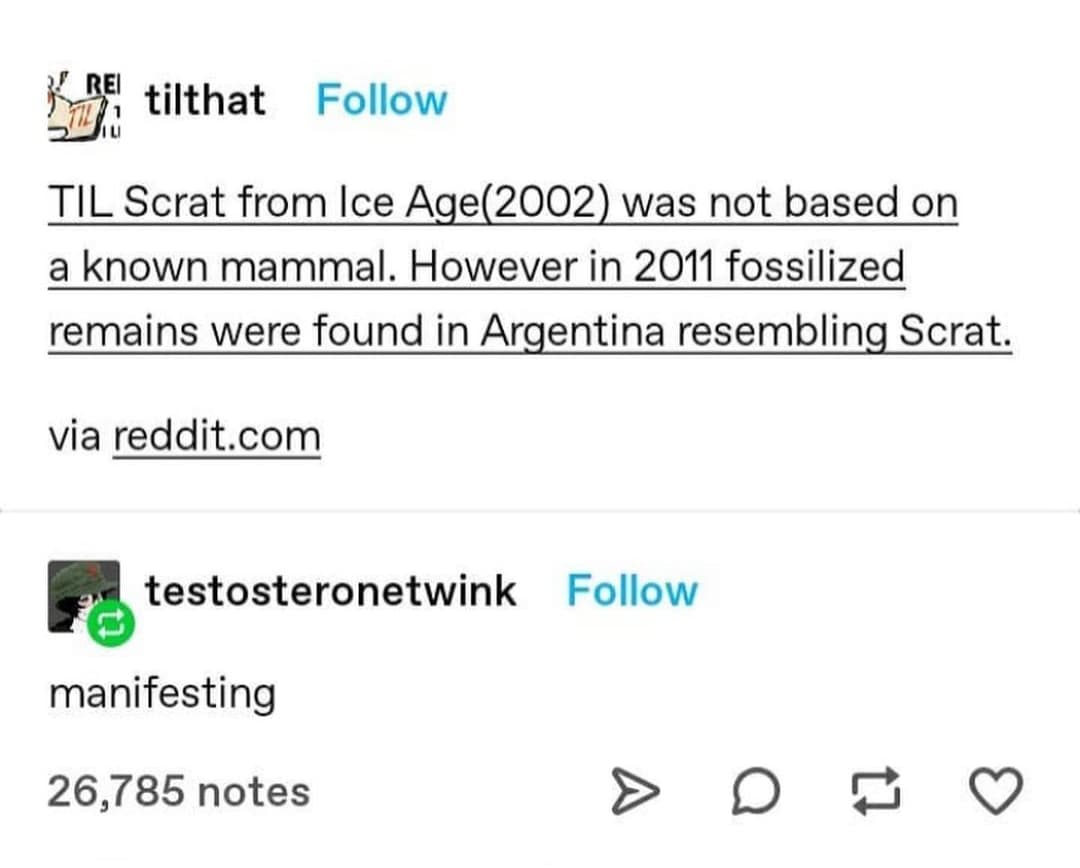Image resolution: width=1080 pixels, height=868 pixels.
Task: Select the testosteronetwink blog name
Action: tap(330, 591)
